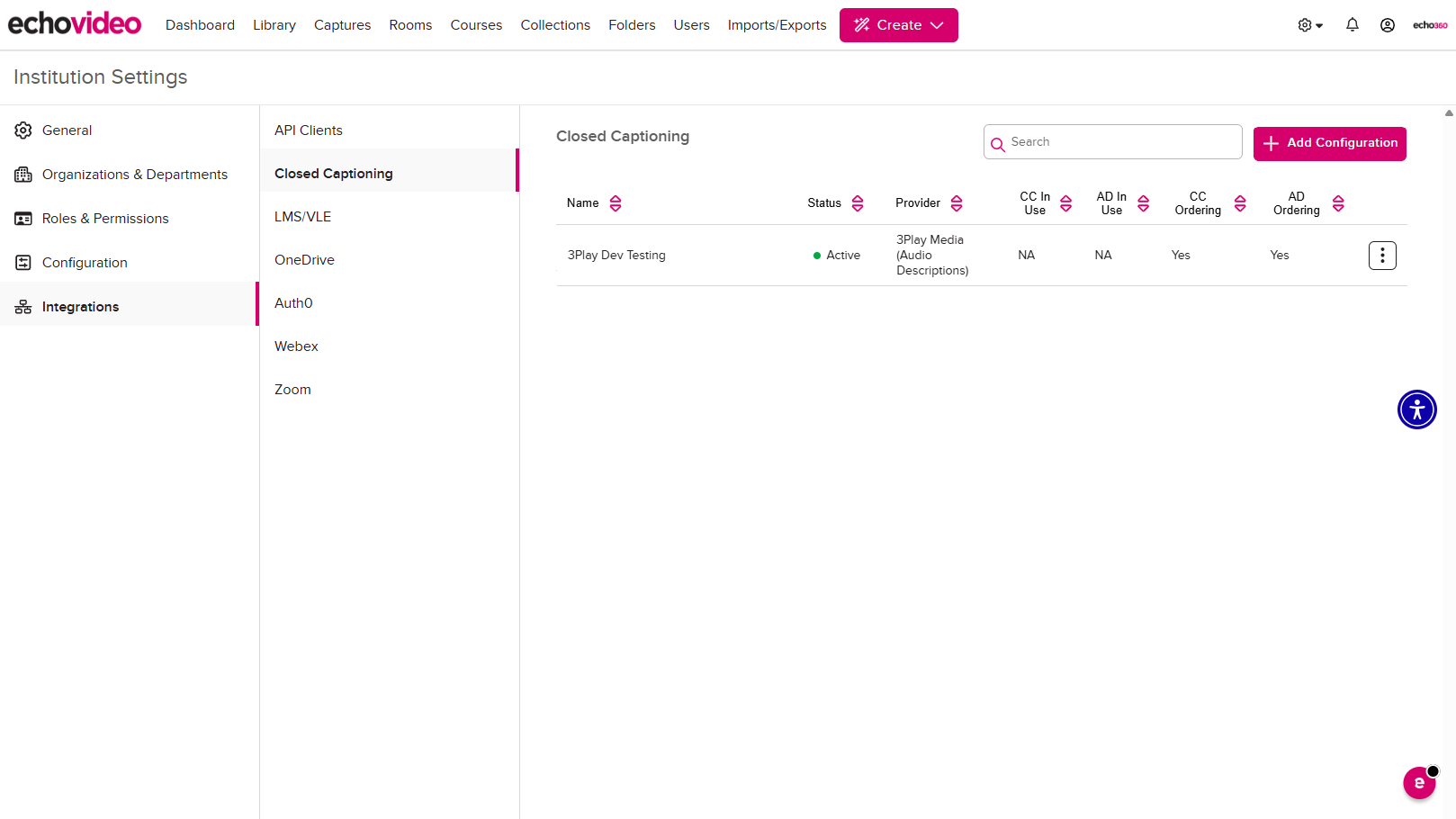Sort the table by the Provider column
The height and width of the screenshot is (819, 1456).
[x=956, y=202]
